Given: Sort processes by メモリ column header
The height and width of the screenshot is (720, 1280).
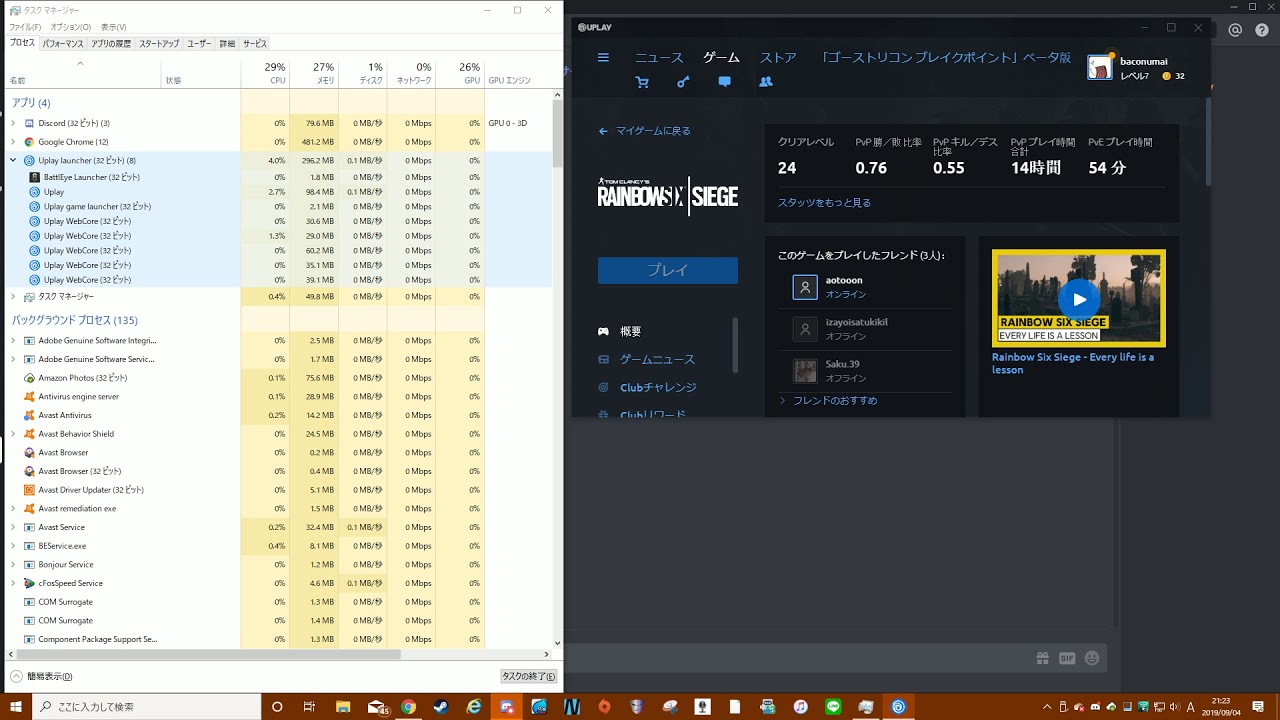Looking at the screenshot, I should (x=314, y=73).
